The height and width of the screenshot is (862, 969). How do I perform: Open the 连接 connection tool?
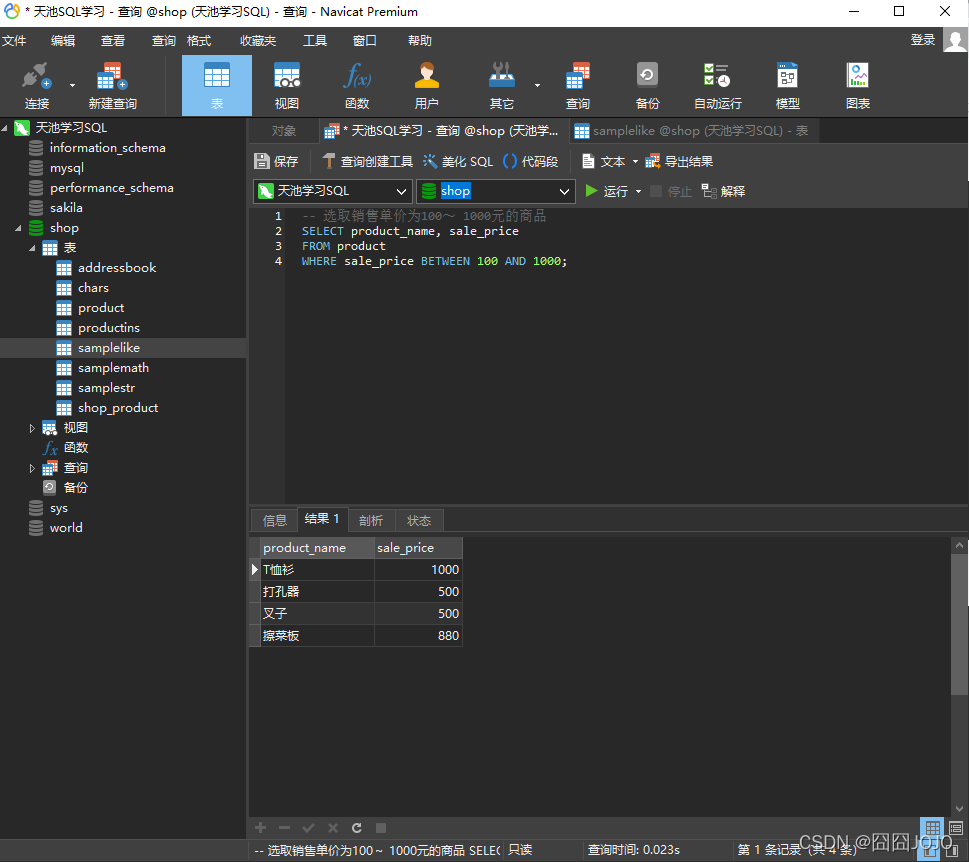(36, 85)
